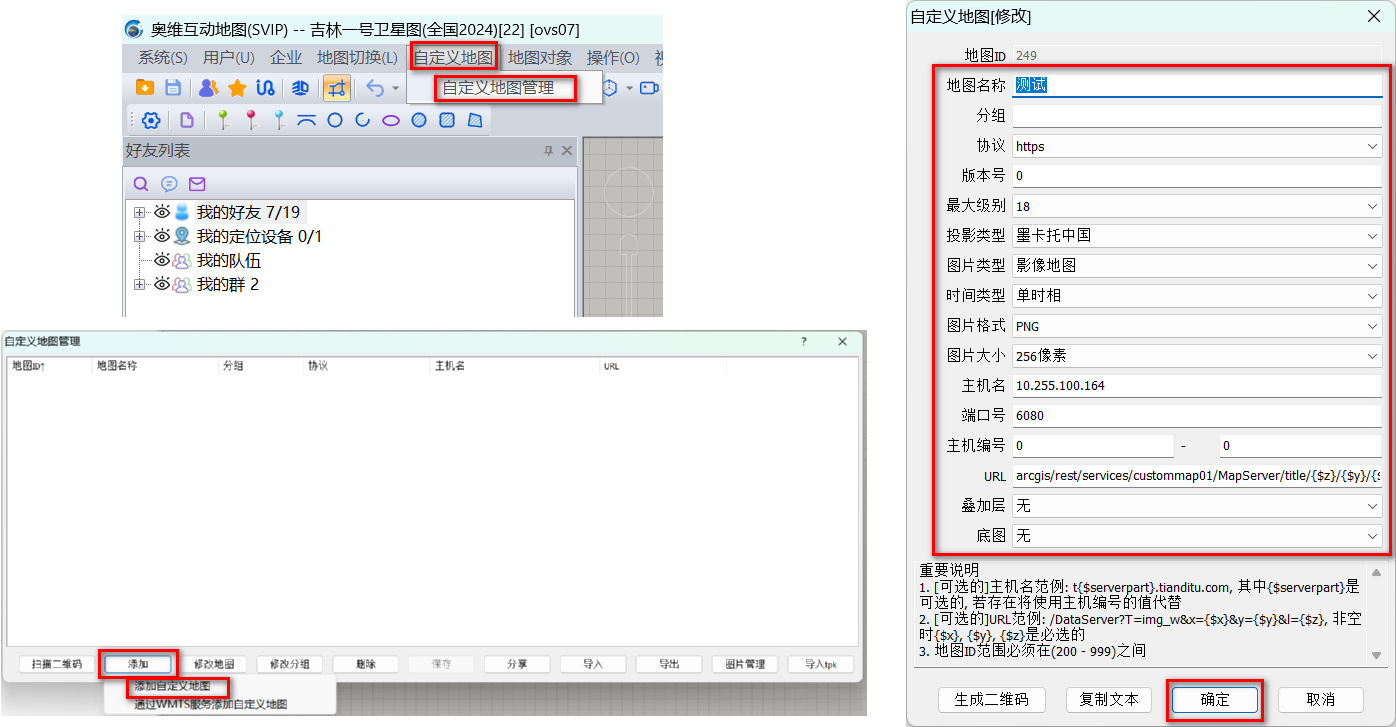
Task: Click the 主机名 input field
Action: coord(1197,386)
